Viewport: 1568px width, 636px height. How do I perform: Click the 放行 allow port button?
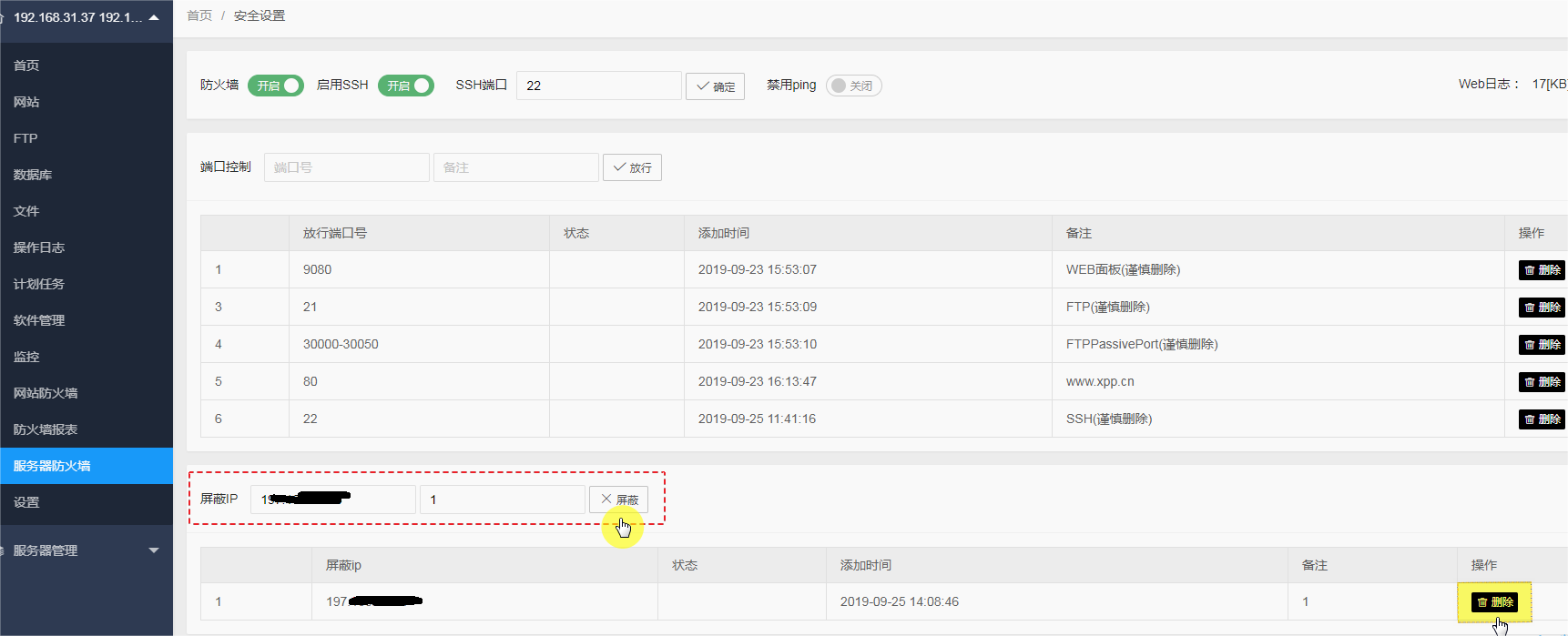tap(632, 167)
